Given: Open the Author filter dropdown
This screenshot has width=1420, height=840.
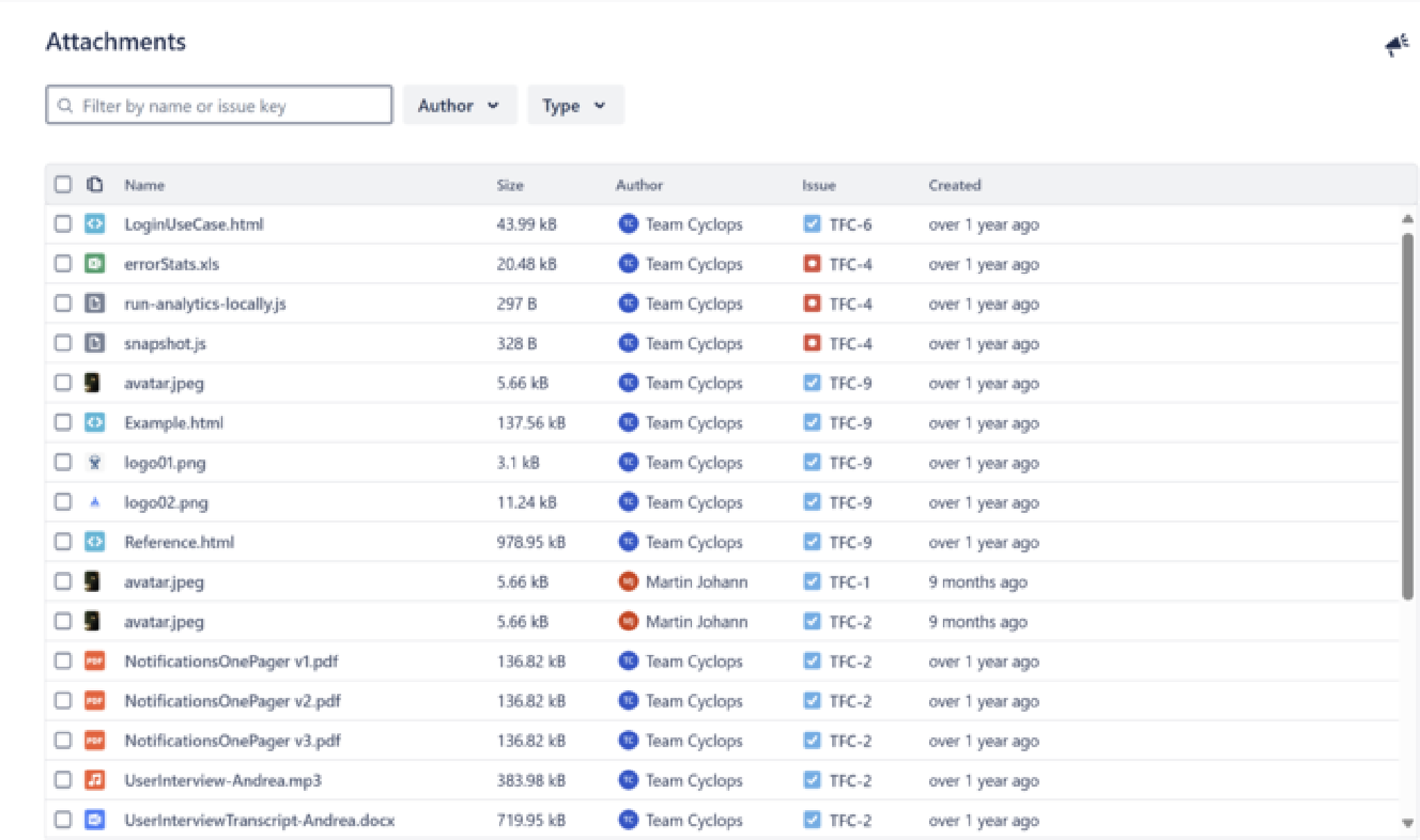Looking at the screenshot, I should tap(459, 105).
